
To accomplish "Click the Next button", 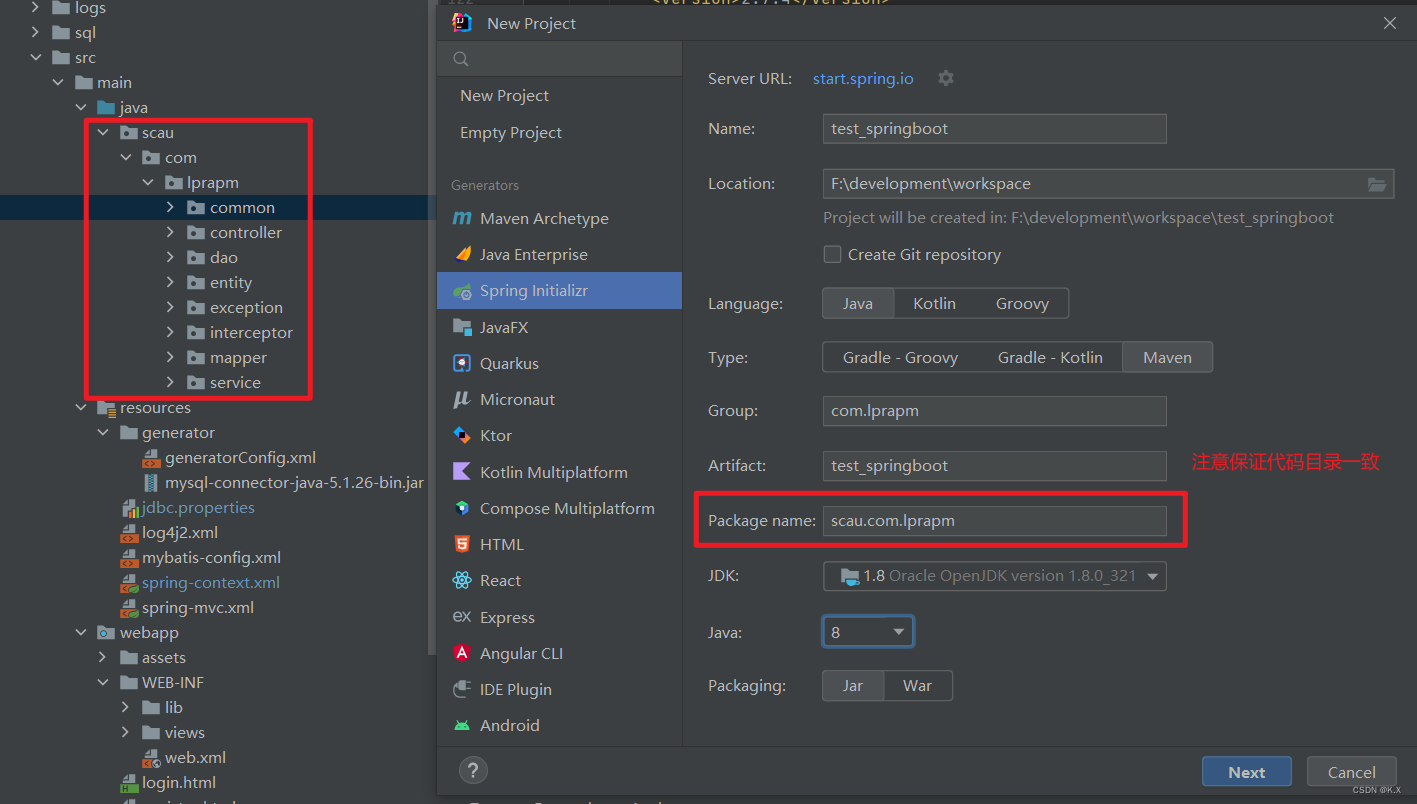I will [x=1246, y=772].
